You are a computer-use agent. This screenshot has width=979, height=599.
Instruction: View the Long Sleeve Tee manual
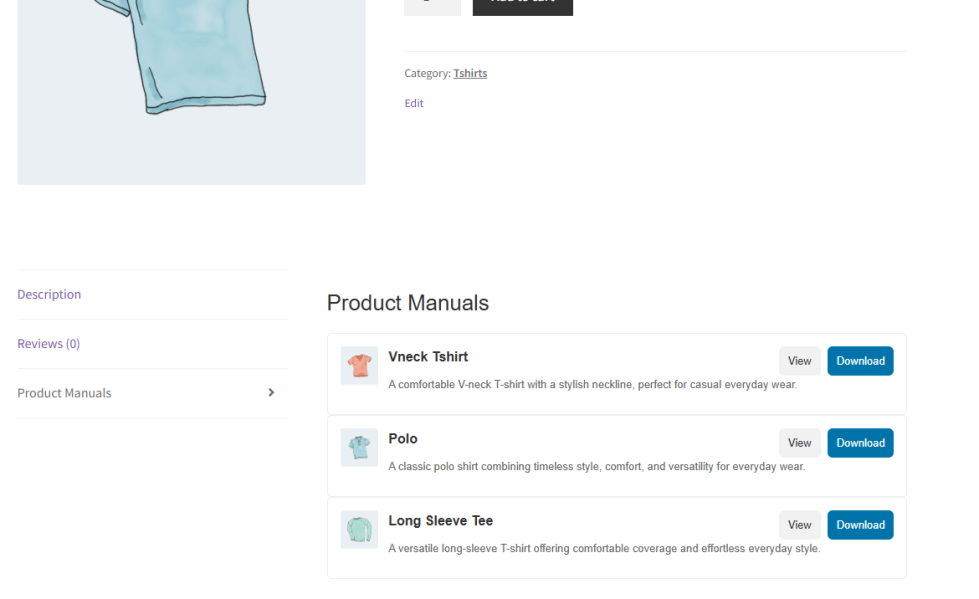(x=799, y=525)
